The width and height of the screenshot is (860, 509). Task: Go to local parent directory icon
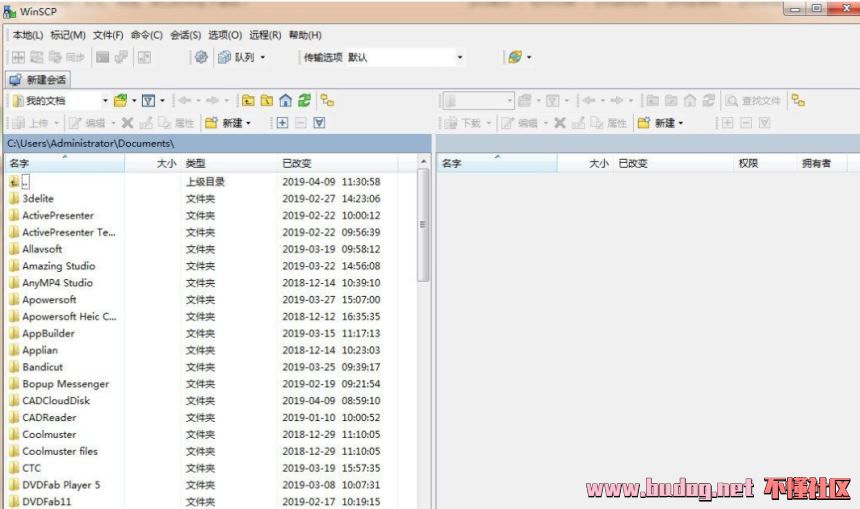(248, 100)
